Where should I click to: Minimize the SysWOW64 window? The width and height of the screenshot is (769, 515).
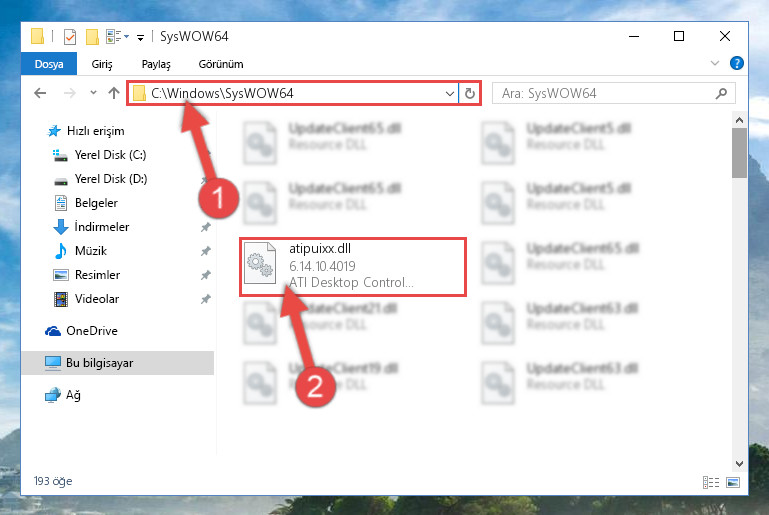tap(634, 36)
